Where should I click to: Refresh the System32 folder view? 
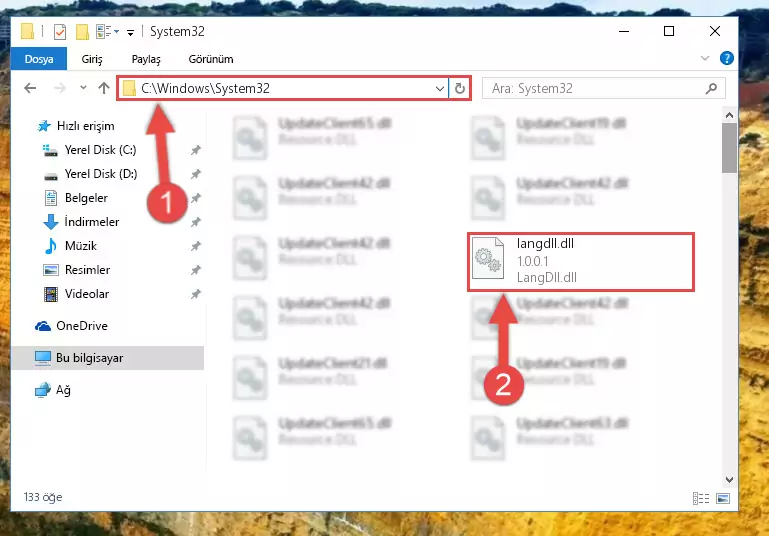coord(460,89)
